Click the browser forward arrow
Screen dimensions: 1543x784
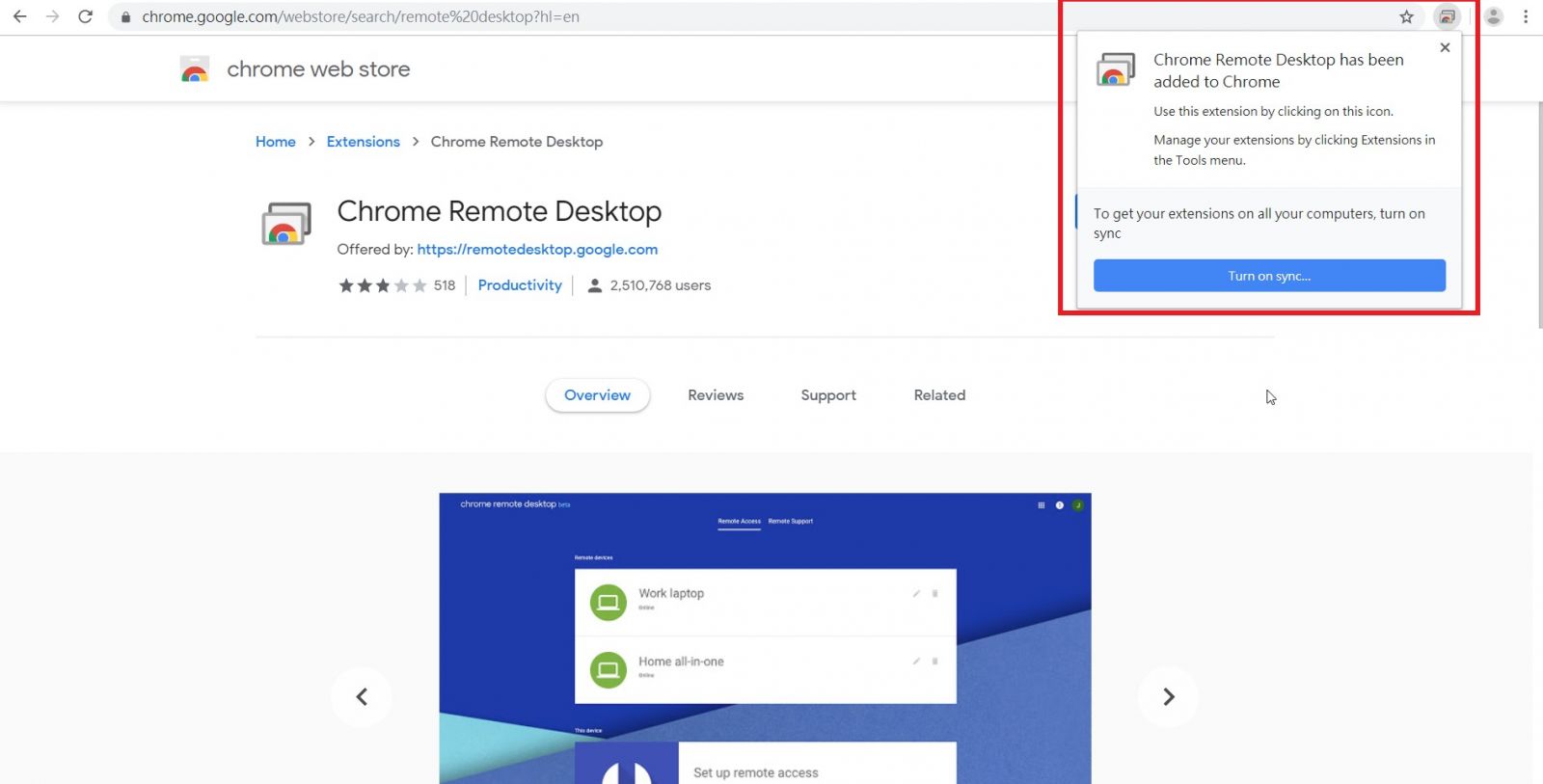coord(52,16)
